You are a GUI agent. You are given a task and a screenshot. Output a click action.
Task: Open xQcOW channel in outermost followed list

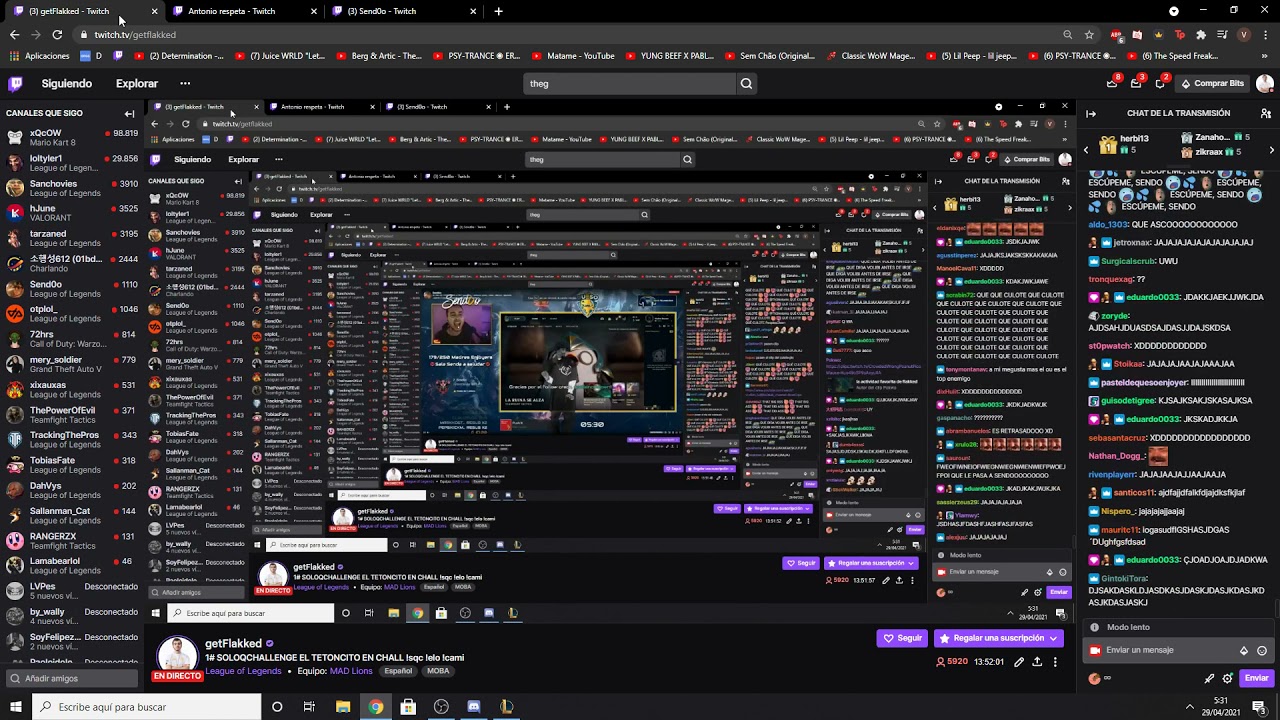[x=70, y=138]
